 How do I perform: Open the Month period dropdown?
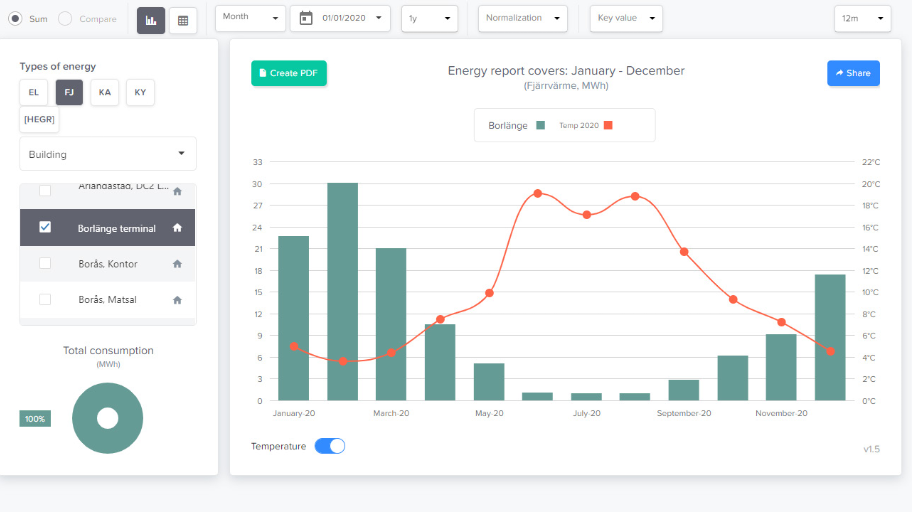coord(250,18)
